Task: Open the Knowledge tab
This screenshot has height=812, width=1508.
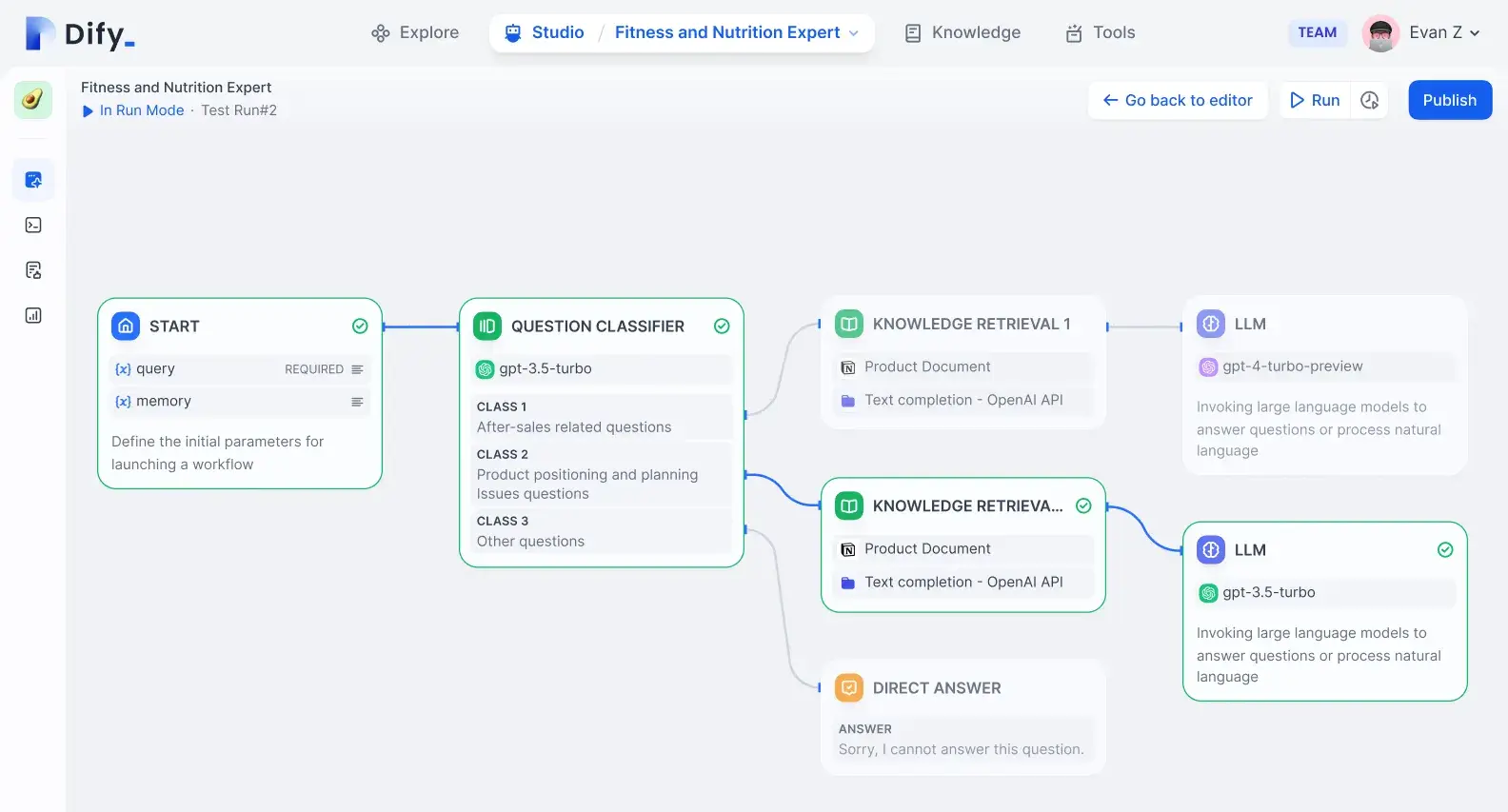Action: tap(962, 32)
